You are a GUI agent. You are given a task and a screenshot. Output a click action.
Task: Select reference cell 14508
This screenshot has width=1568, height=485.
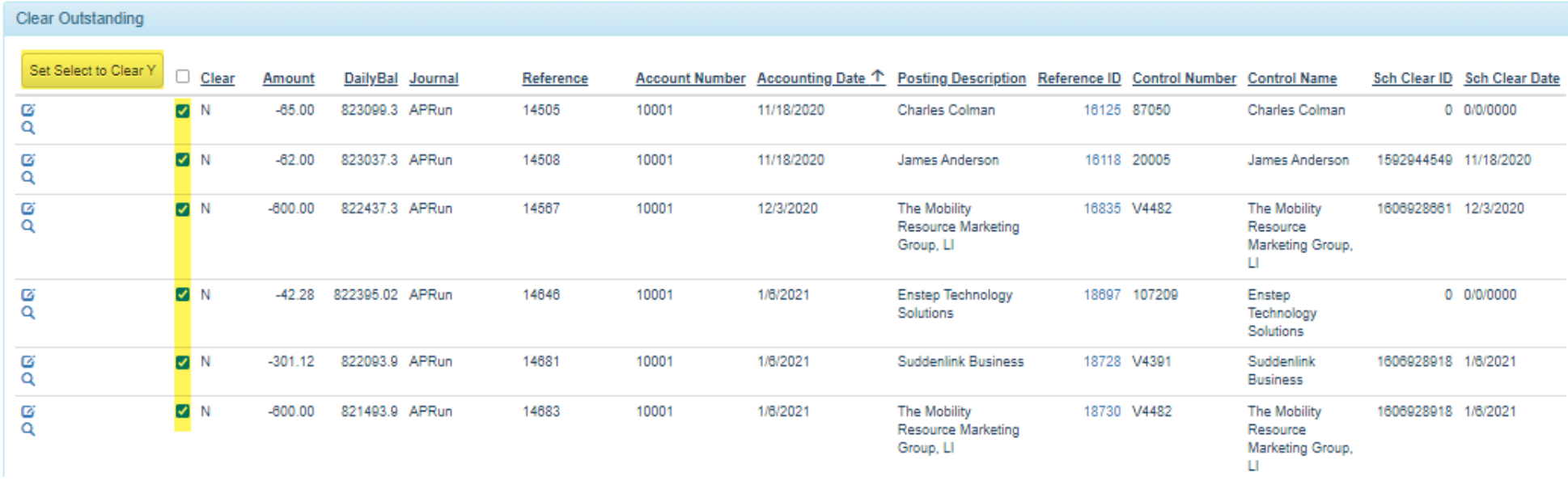tap(541, 160)
